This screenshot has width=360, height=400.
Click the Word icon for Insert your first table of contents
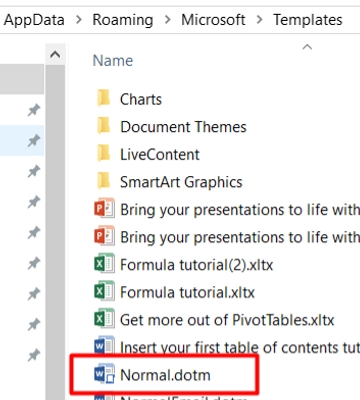point(105,346)
